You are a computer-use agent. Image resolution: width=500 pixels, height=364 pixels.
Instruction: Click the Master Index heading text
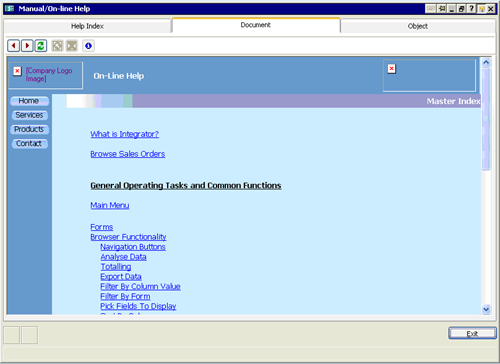click(453, 101)
